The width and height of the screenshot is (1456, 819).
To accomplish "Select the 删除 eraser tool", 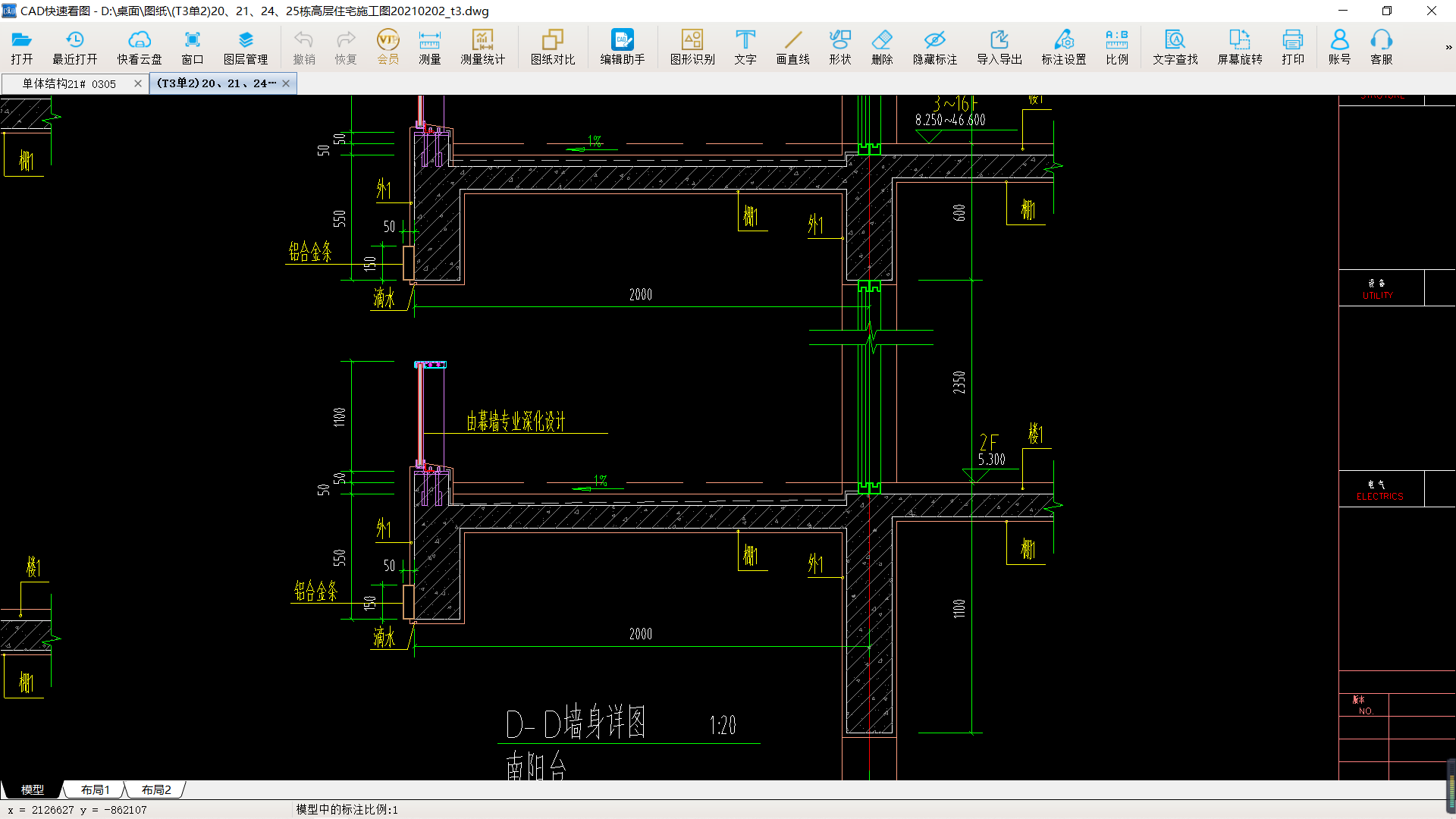I will click(882, 47).
